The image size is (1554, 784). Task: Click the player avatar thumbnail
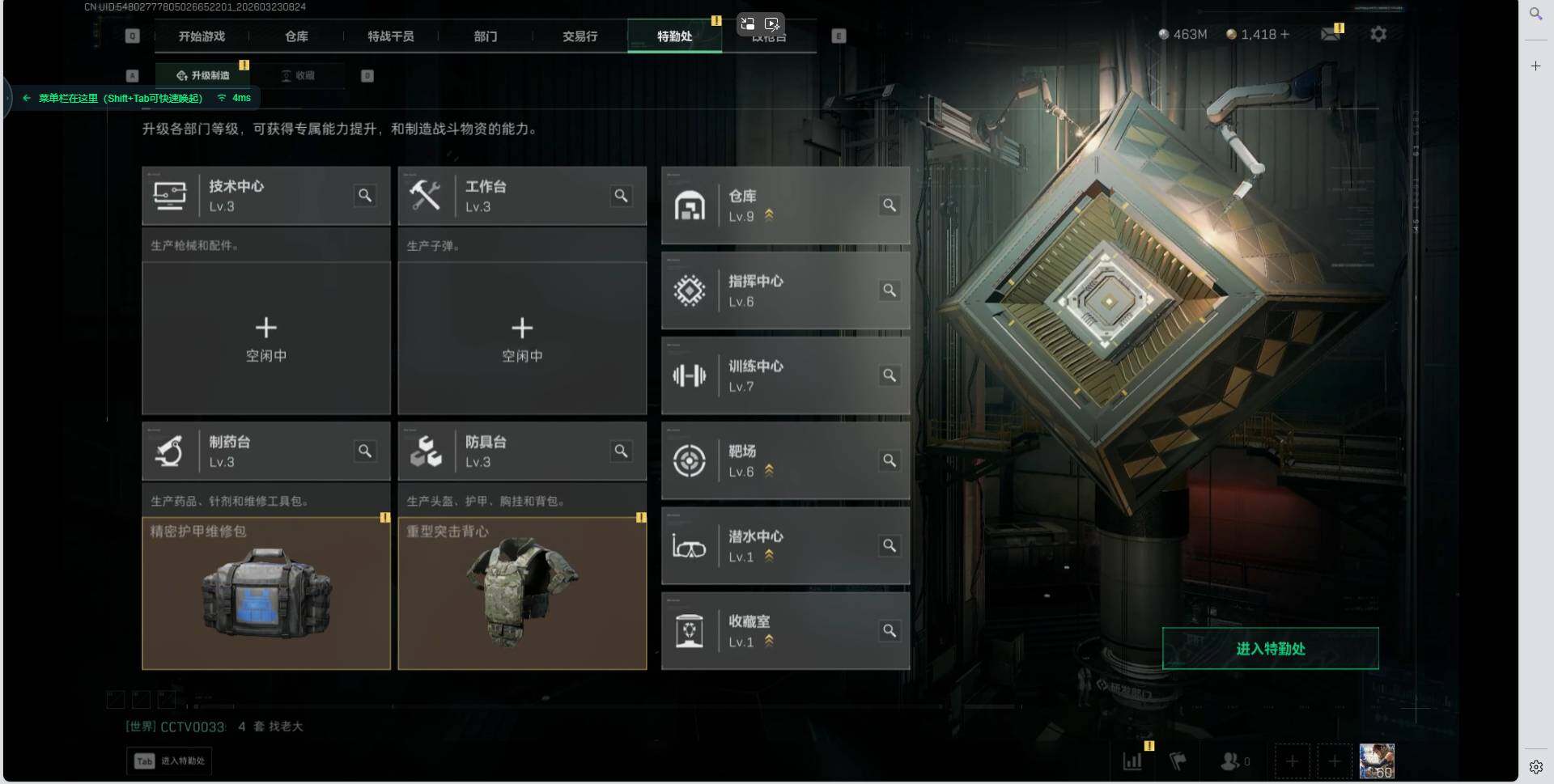[1376, 761]
